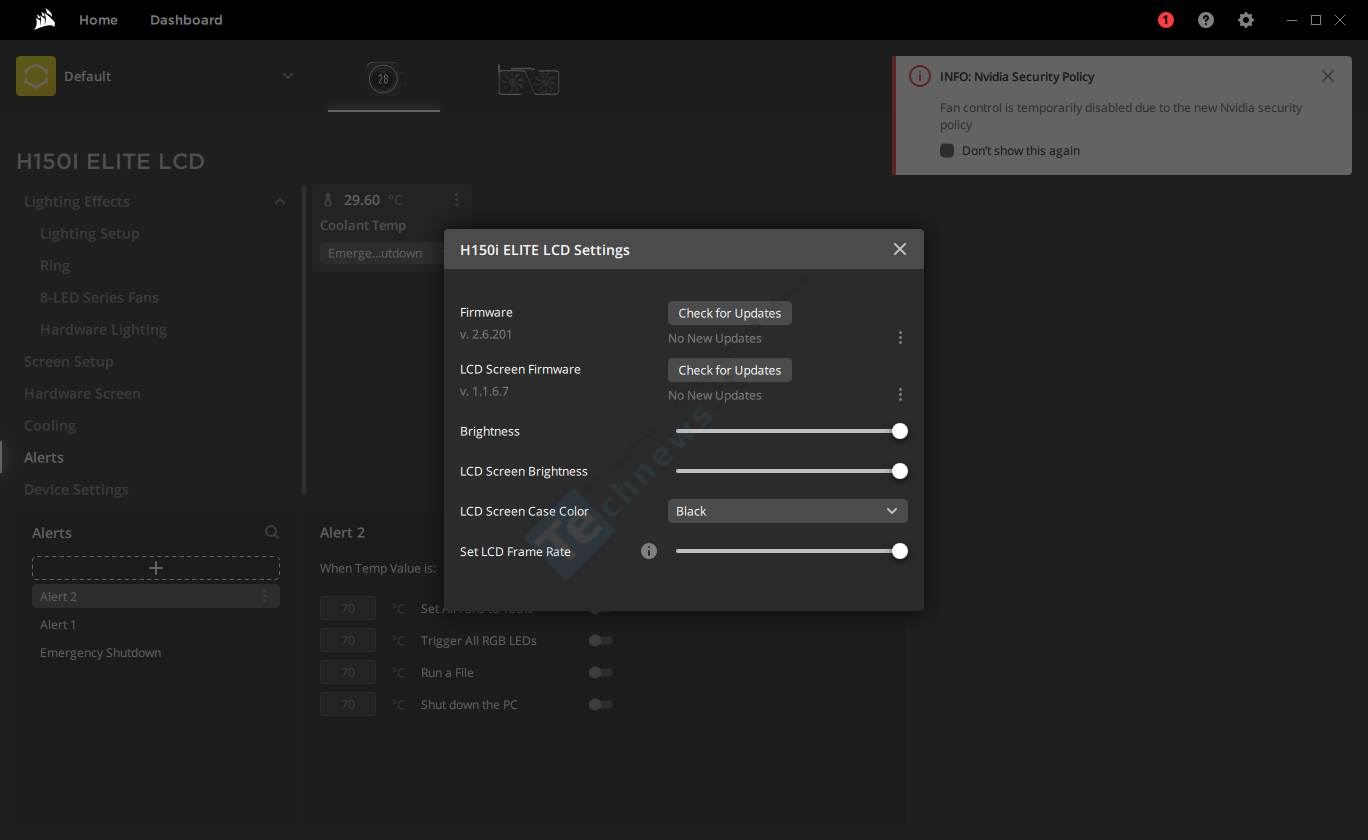Go to the Dashboard tab
Image resolution: width=1368 pixels, height=840 pixels.
[x=186, y=20]
